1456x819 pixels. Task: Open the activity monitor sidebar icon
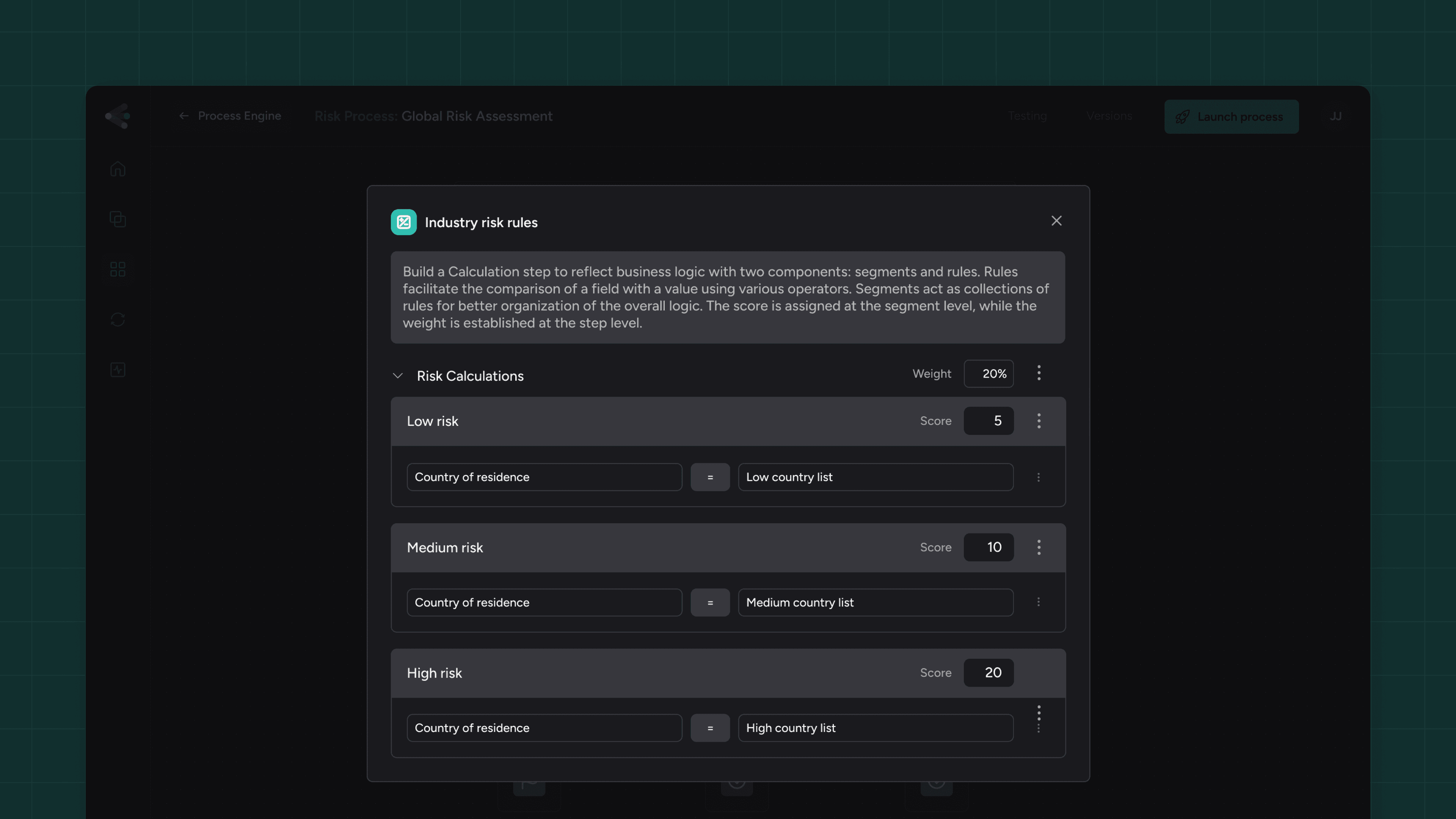[x=118, y=370]
